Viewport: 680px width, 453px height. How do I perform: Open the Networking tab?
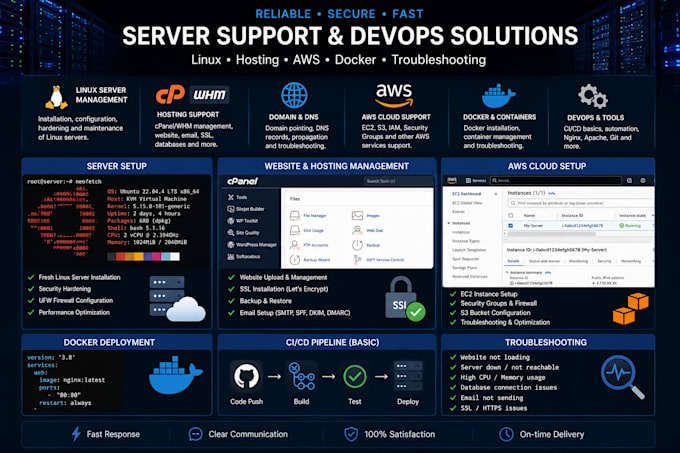pos(631,261)
